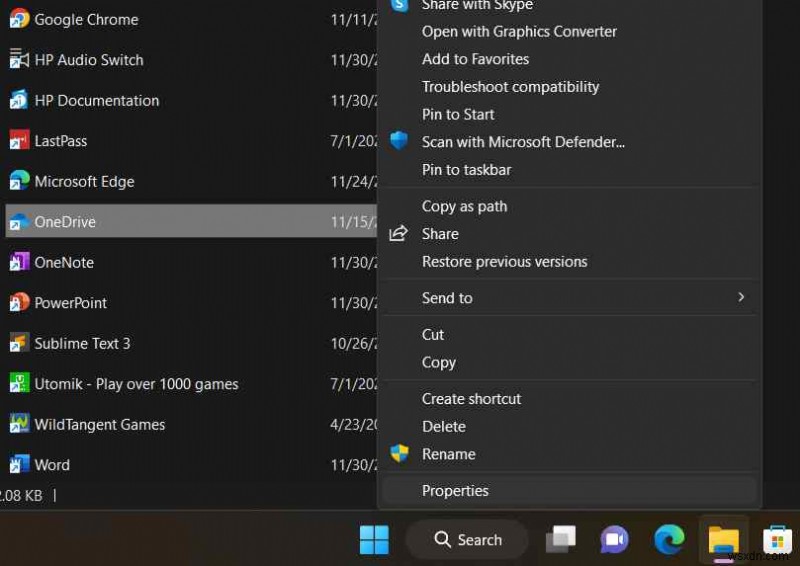Click the admin shield icon beside Rename

(399, 453)
